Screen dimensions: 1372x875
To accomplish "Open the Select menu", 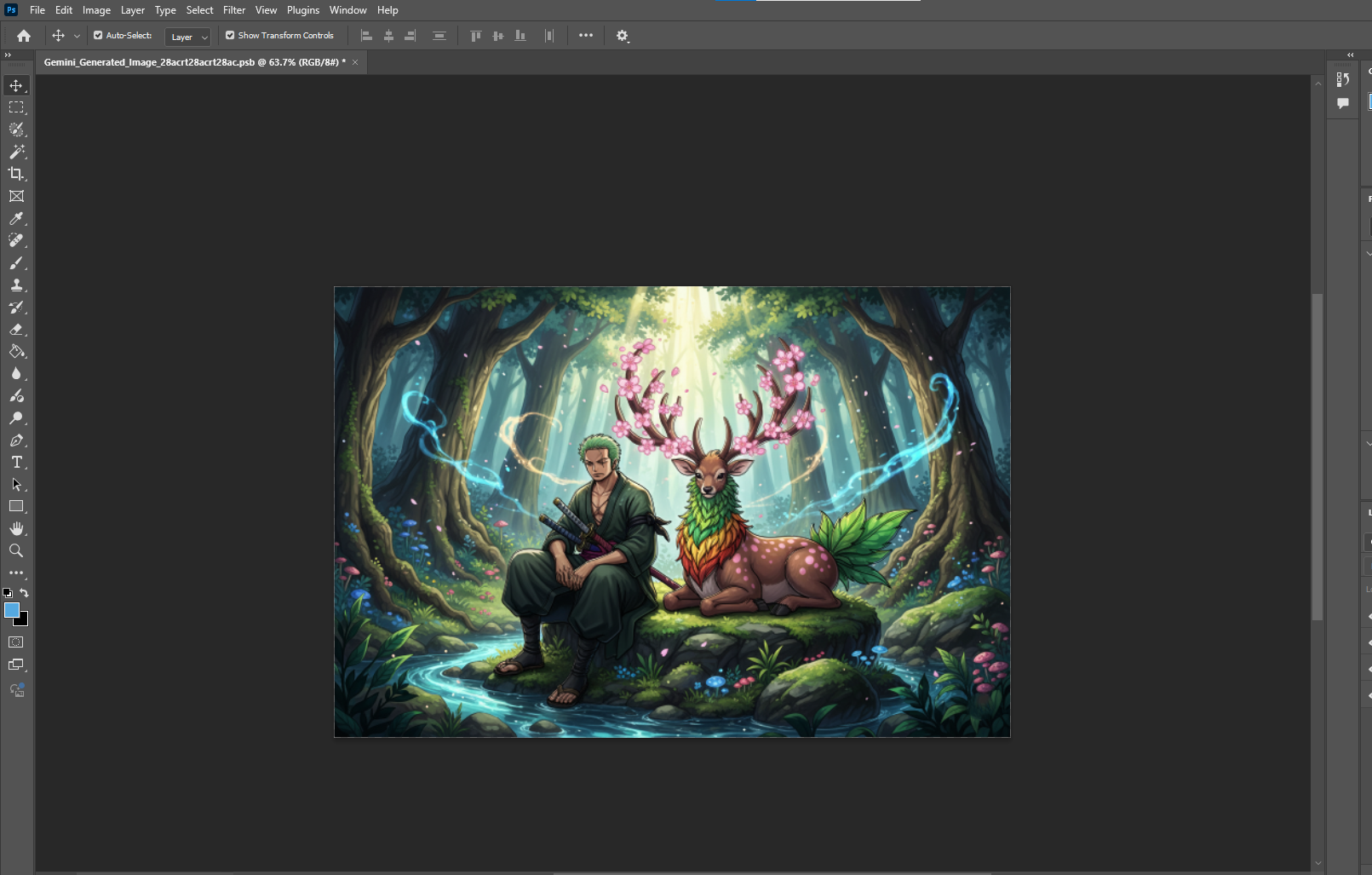I will click(200, 10).
